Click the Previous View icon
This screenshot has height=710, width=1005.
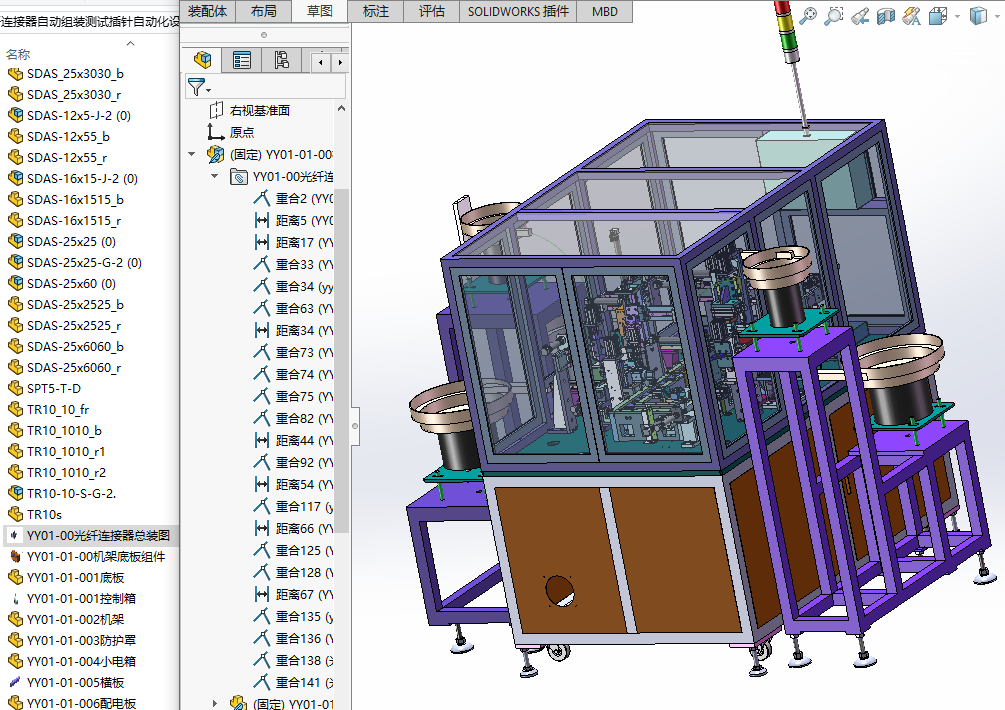[859, 15]
